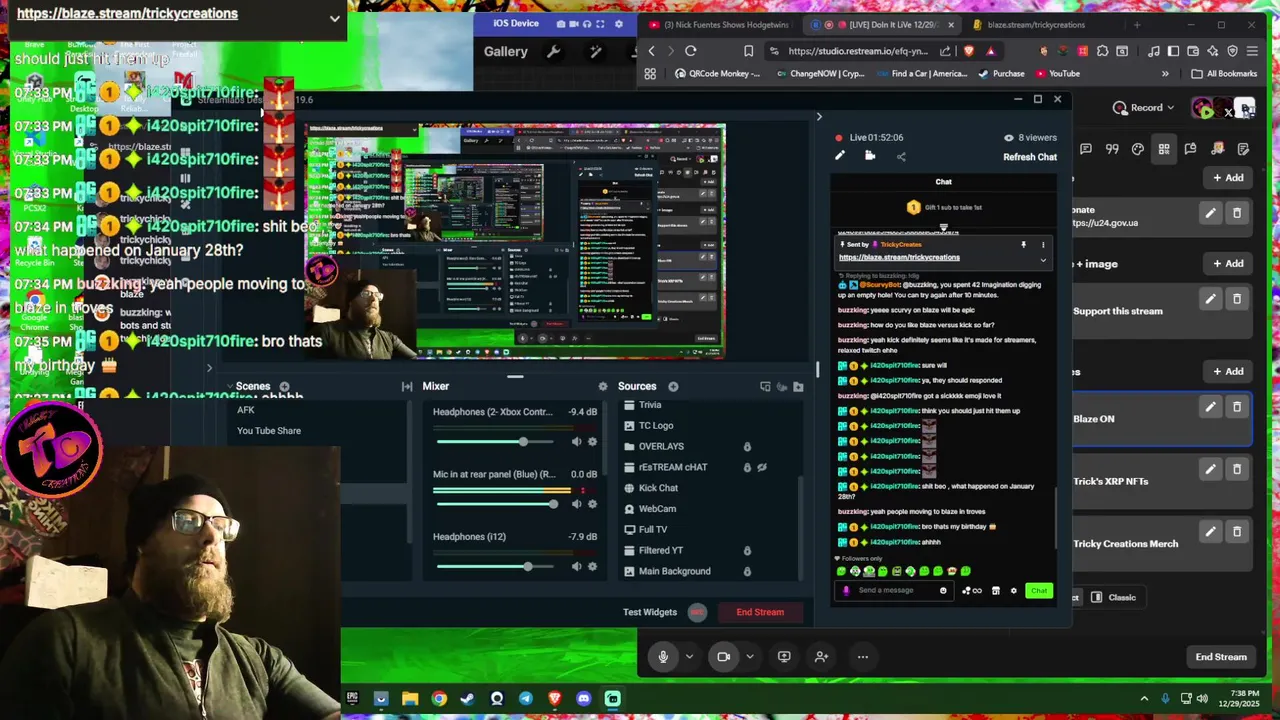Screen dimensions: 1280x720
Task: Select the Chat tab in Streamlabs
Action: point(943,182)
